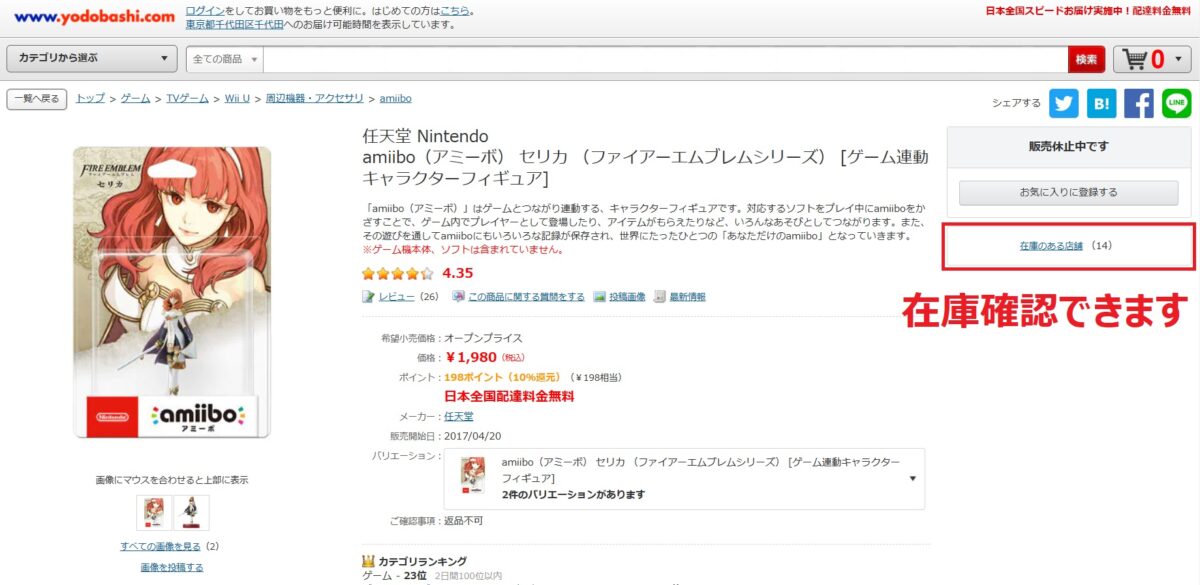Click the main amiibo セリカ product image
The image size is (1200, 585).
point(172,293)
